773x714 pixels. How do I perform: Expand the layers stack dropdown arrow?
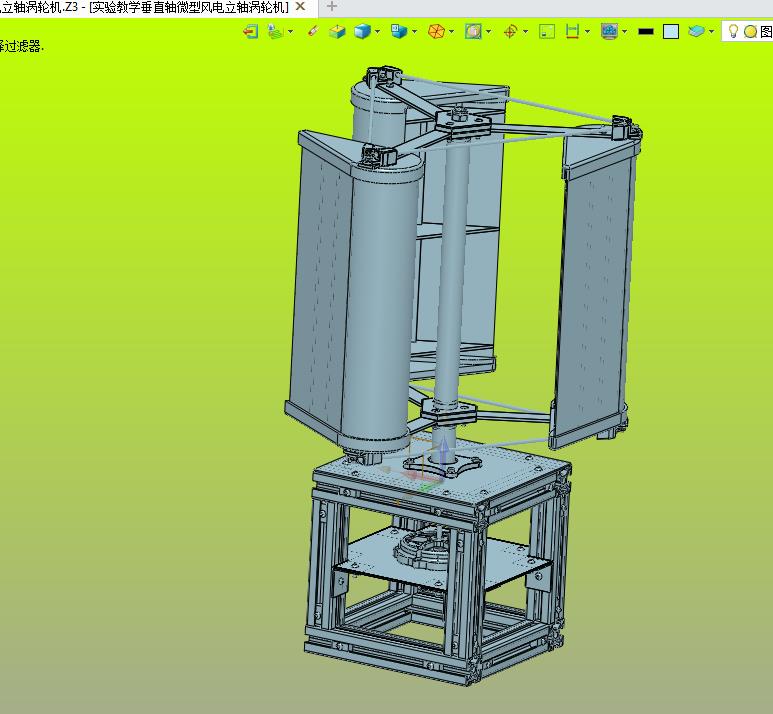[711, 31]
